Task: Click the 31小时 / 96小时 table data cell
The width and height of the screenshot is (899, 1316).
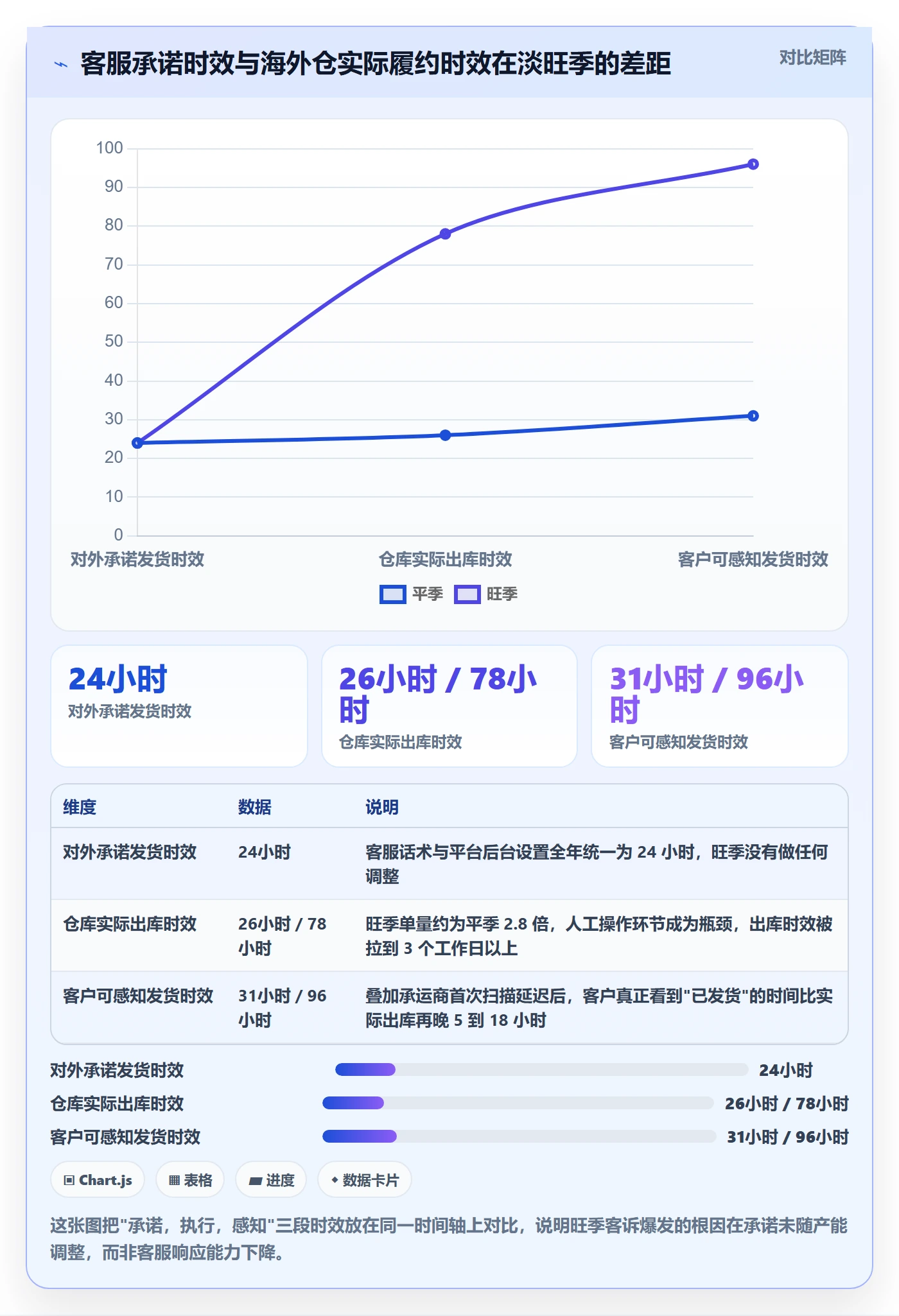Action: (x=283, y=1008)
